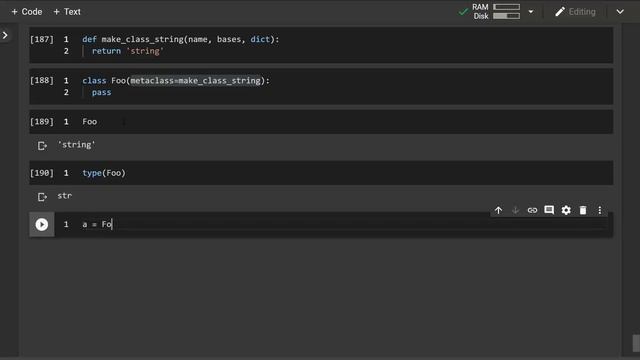Delete the current cell
This screenshot has width=640, height=360.
pyautogui.click(x=583, y=210)
